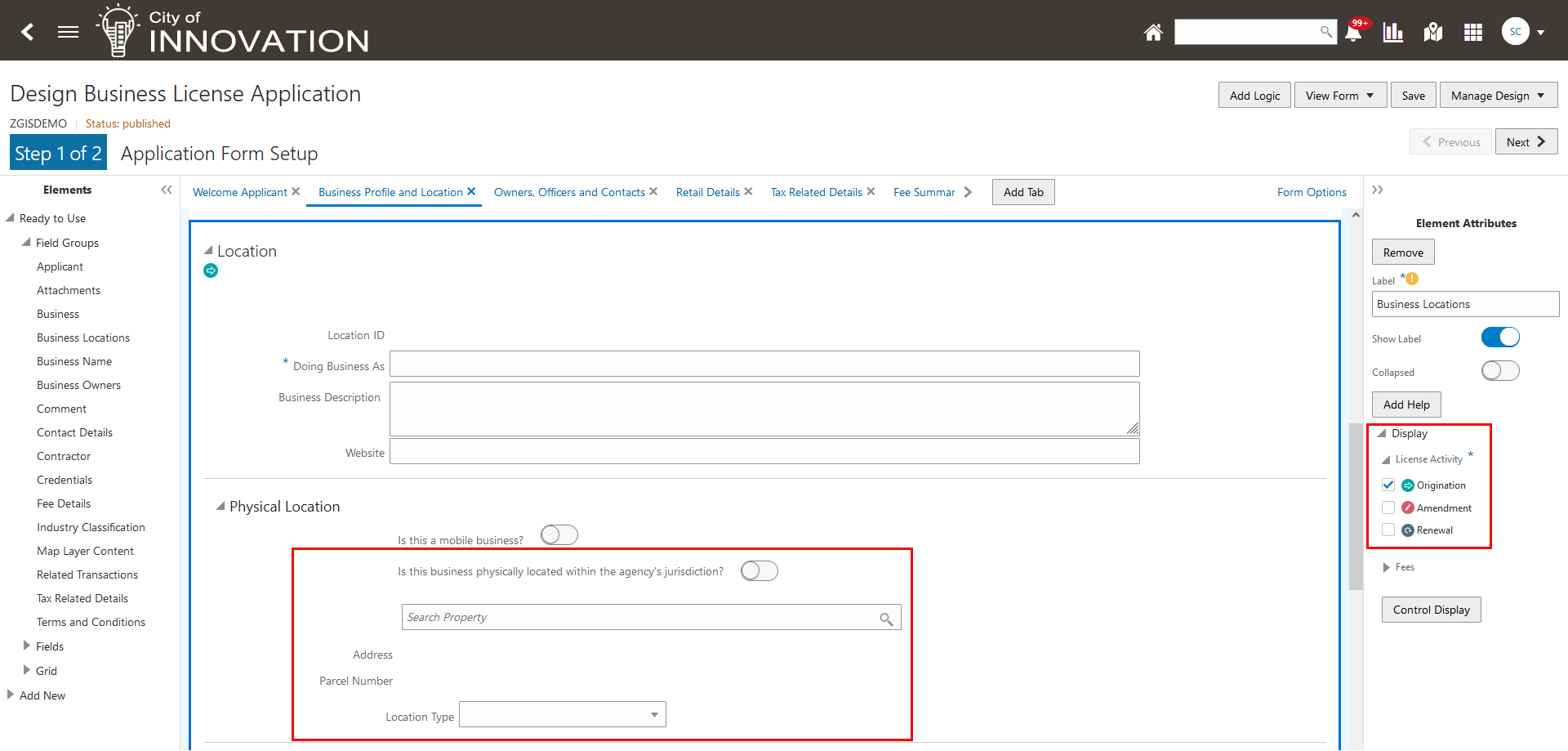The image size is (1568, 751).
Task: Toggle the Collapsed switch
Action: [1500, 371]
